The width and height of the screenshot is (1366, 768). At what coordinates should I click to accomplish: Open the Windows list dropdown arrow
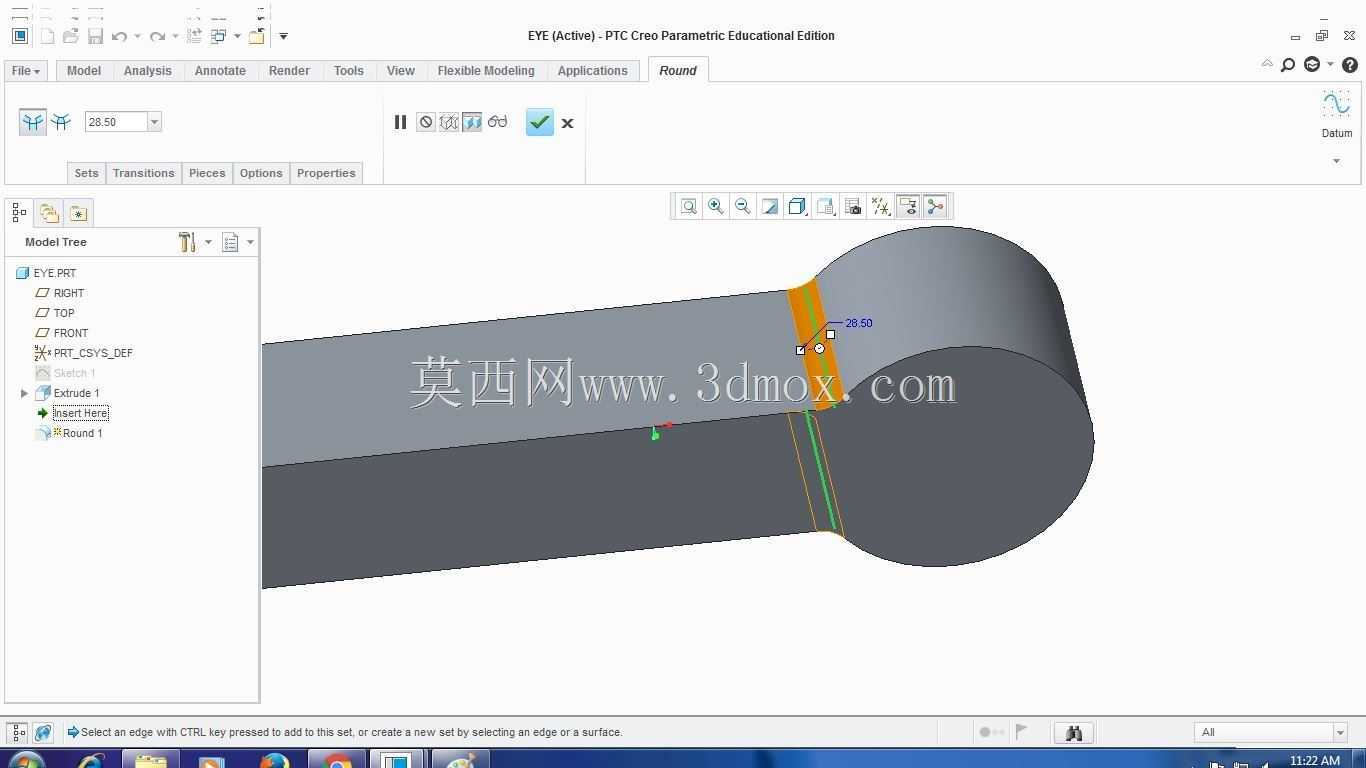pyautogui.click(x=237, y=37)
